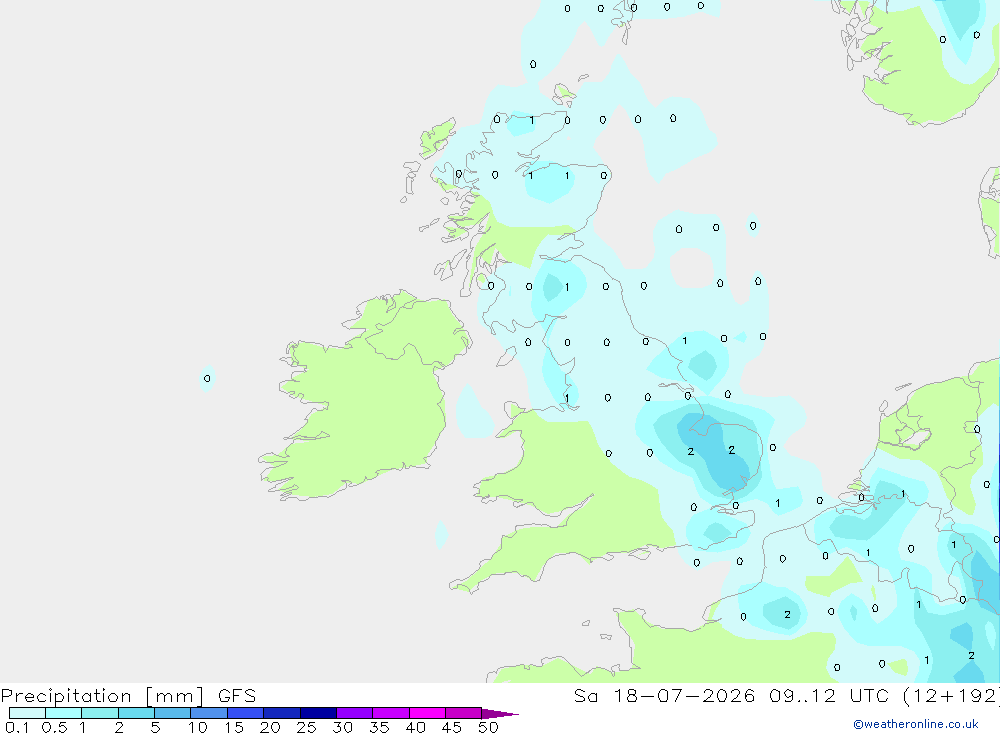Image resolution: width=1000 pixels, height=733 pixels.
Task: Click the 'Precipitation [mm] GFS' title text
Action: (128, 696)
